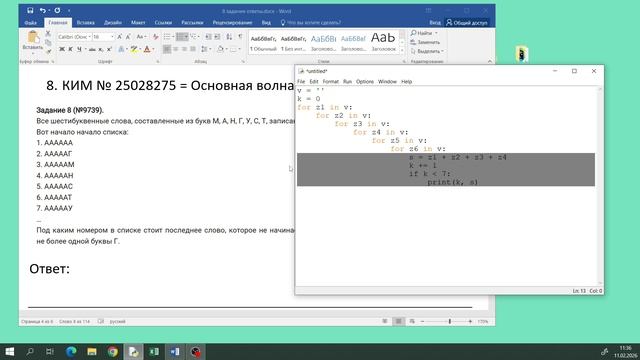Click the Вход sign-in link
Viewport: 640px width, 360px height.
point(435,23)
